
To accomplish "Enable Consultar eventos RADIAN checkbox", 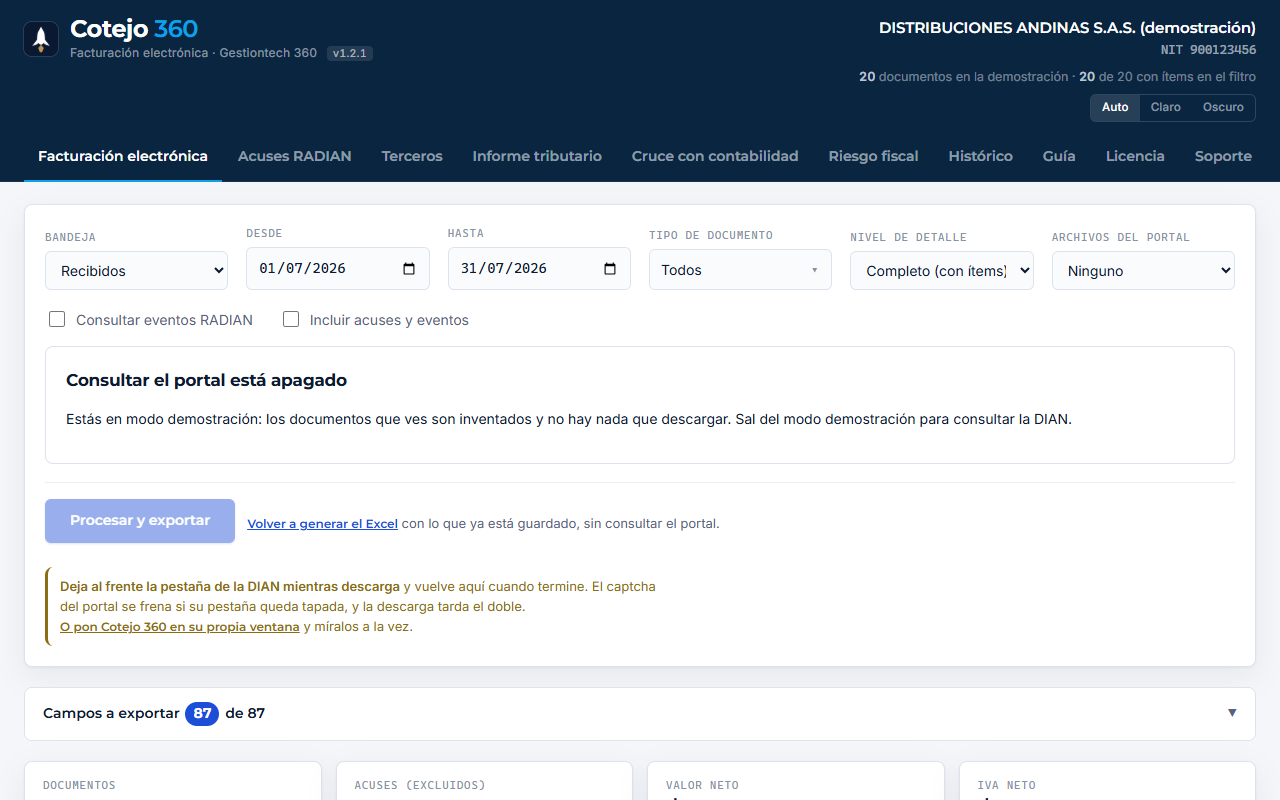I will (x=57, y=319).
